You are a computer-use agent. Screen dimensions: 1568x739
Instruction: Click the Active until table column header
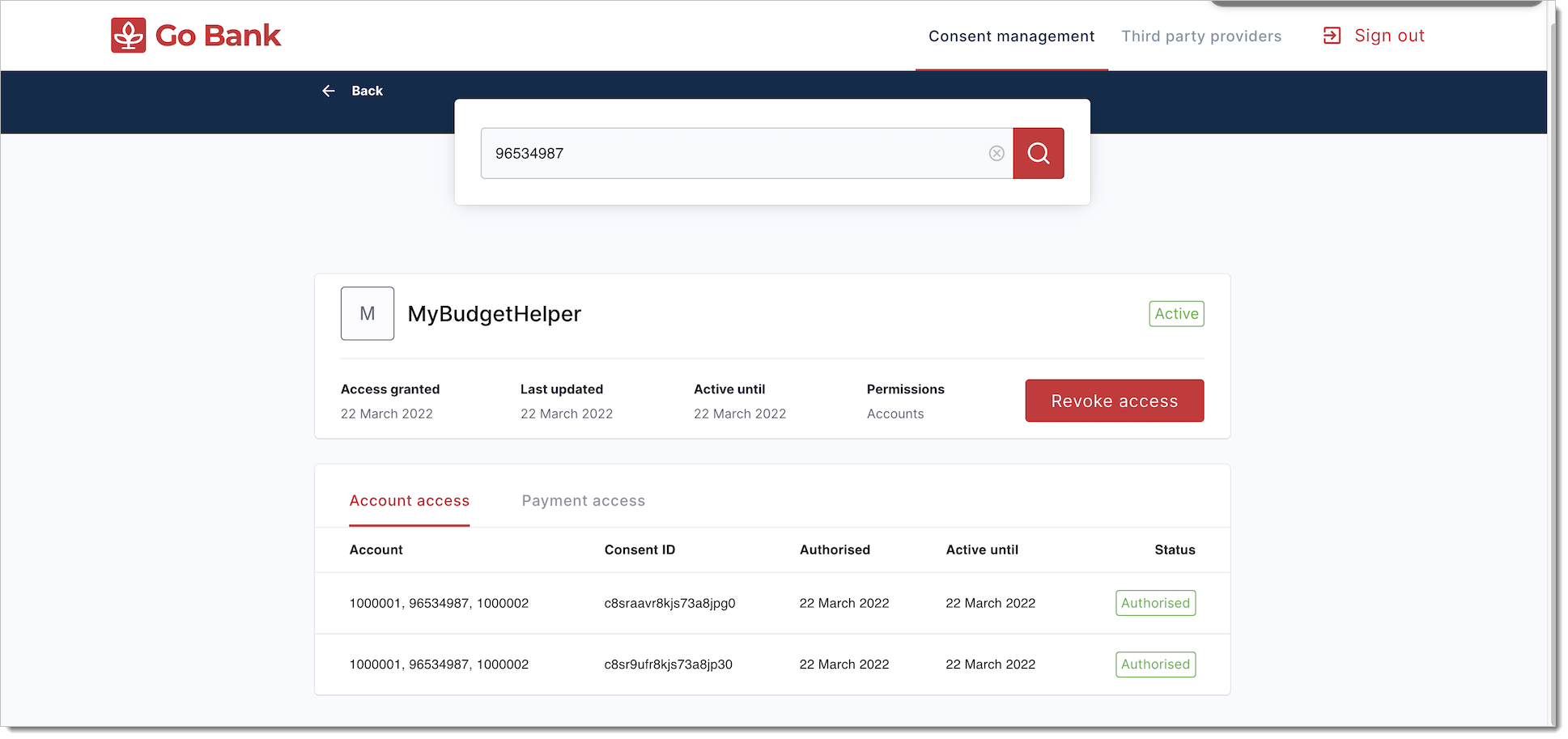[x=982, y=550]
